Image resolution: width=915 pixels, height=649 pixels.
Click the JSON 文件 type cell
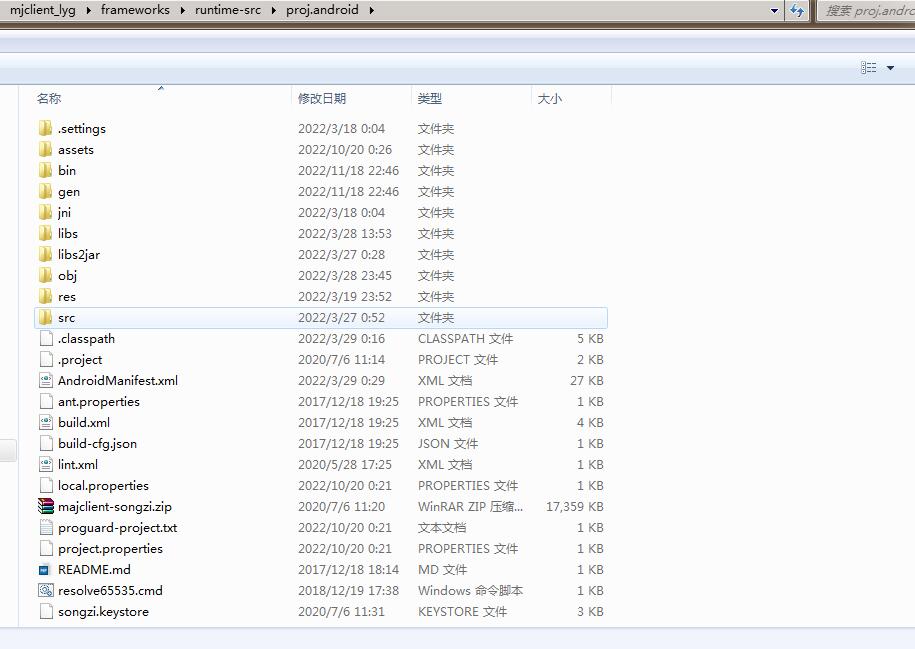(x=448, y=444)
